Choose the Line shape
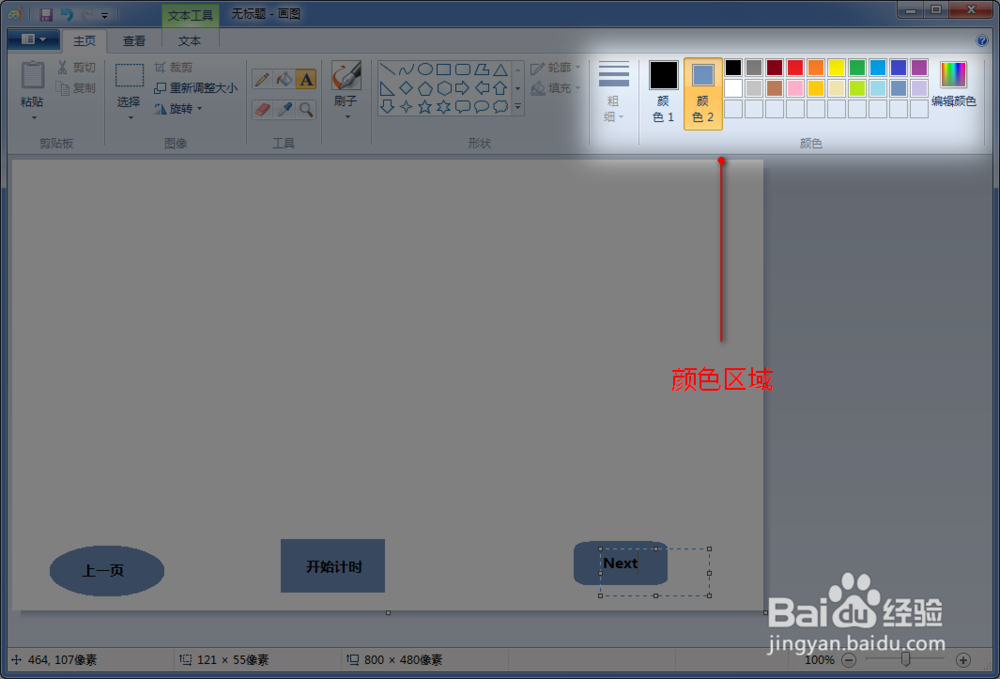 coord(387,69)
